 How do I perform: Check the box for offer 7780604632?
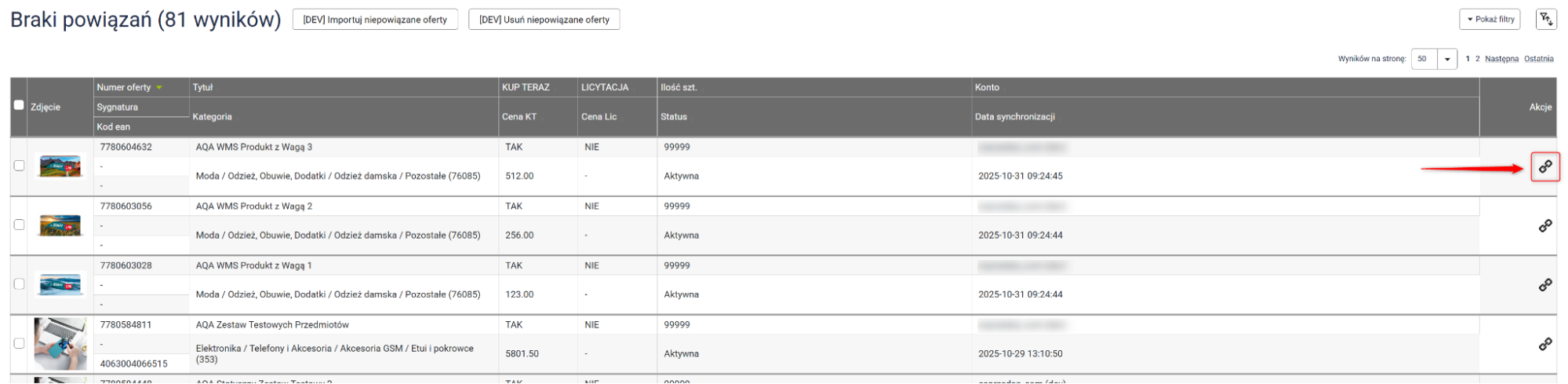[x=19, y=166]
